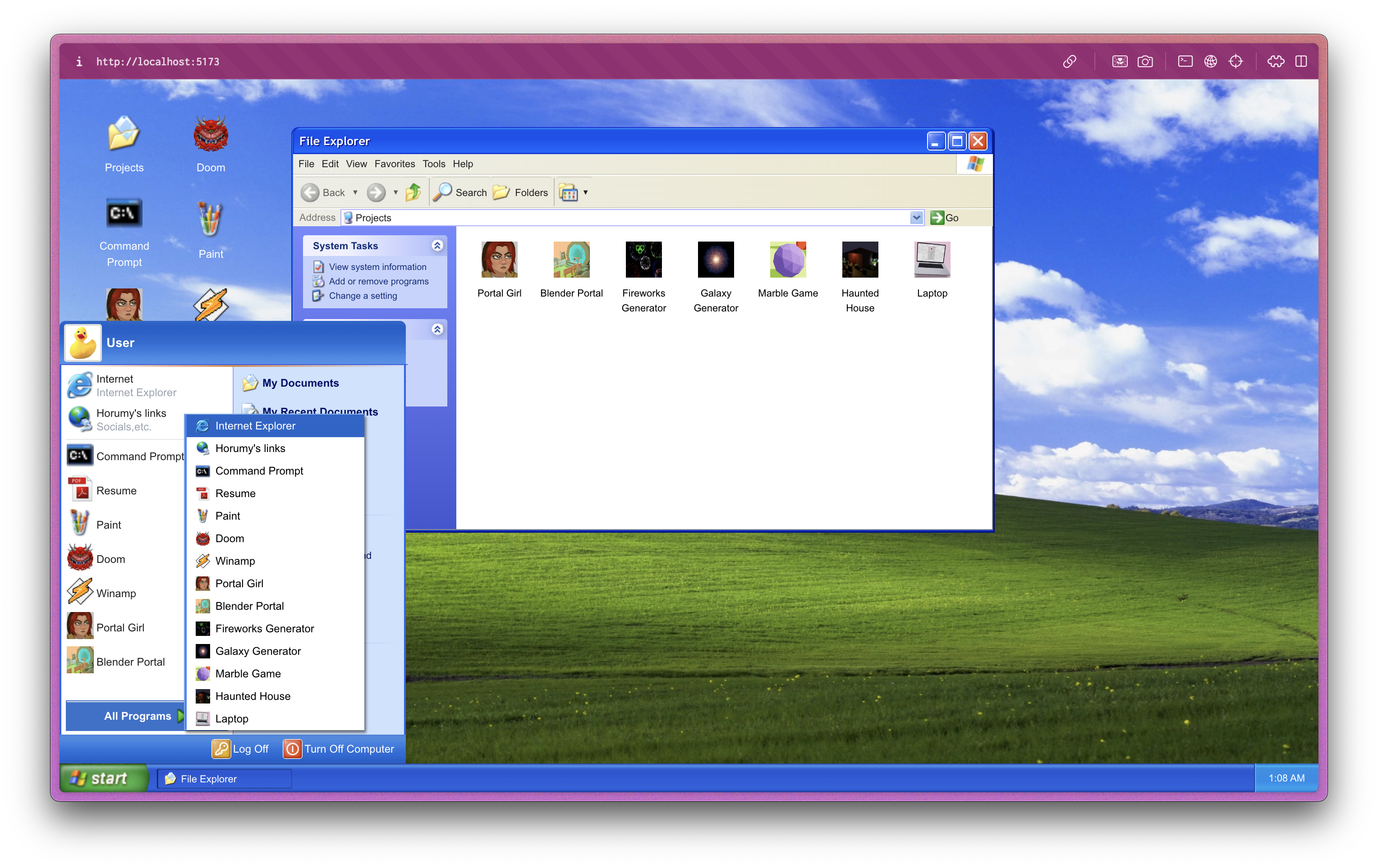1378x868 pixels.
Task: Open the Haunted House project icon
Action: pyautogui.click(x=859, y=260)
